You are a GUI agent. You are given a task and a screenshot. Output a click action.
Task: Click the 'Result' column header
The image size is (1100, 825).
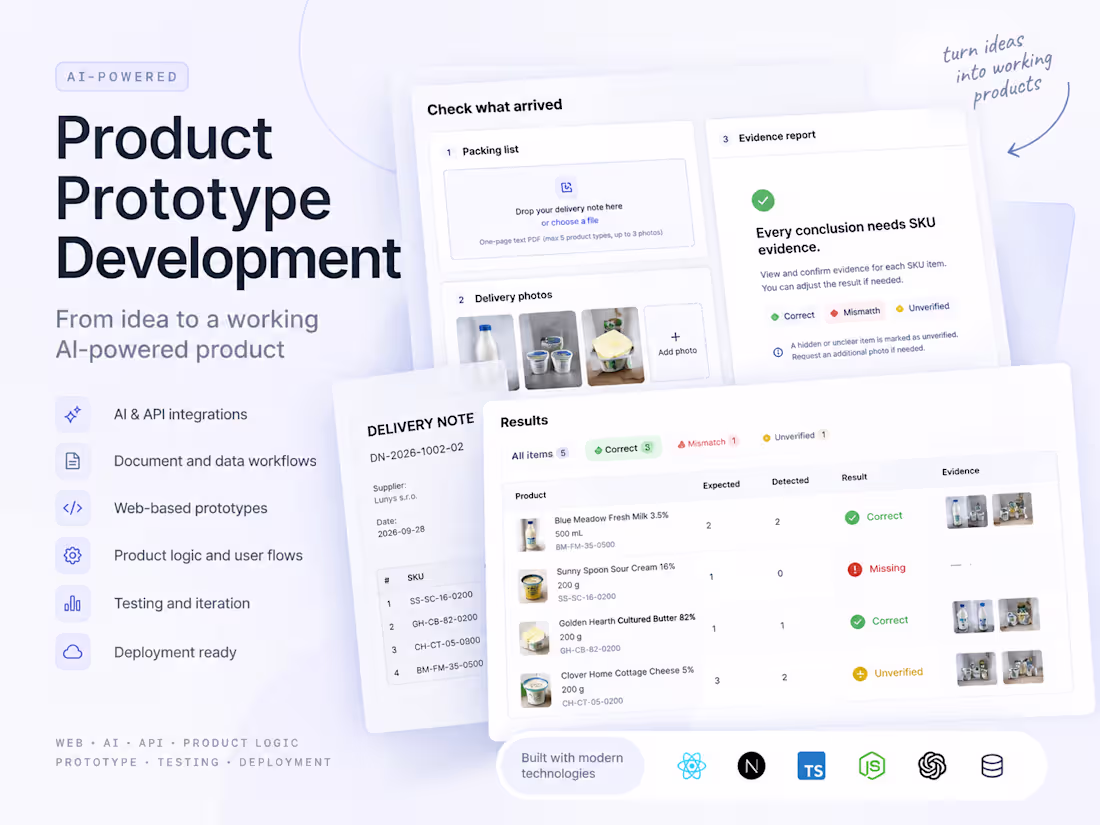tap(854, 477)
